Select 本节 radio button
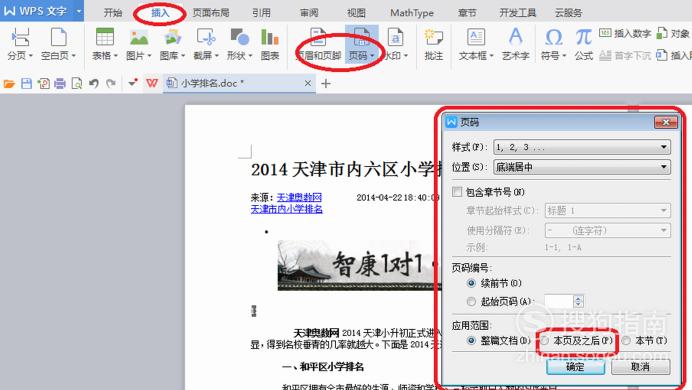This screenshot has width=692, height=390. 626,340
